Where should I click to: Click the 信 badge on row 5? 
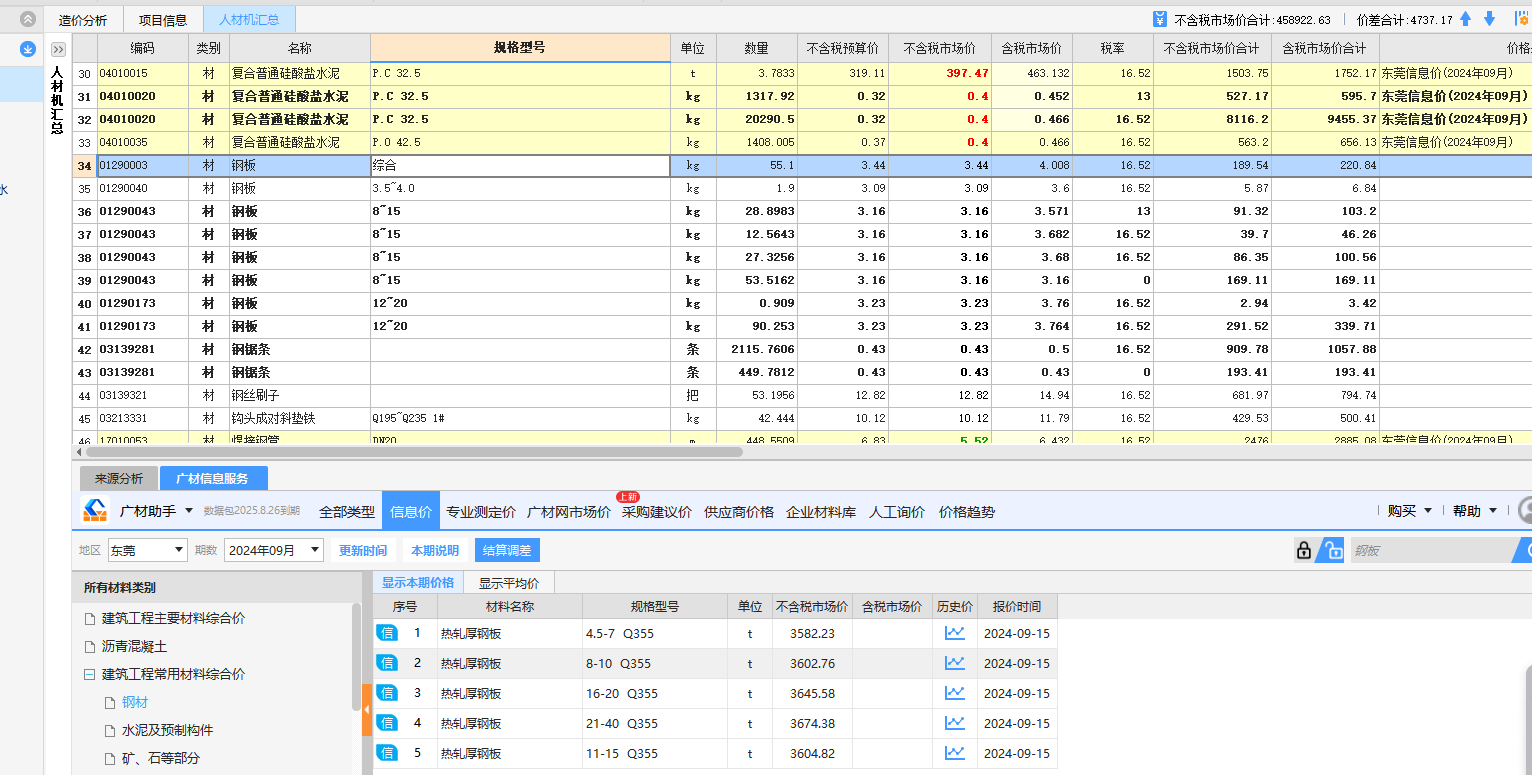point(387,753)
